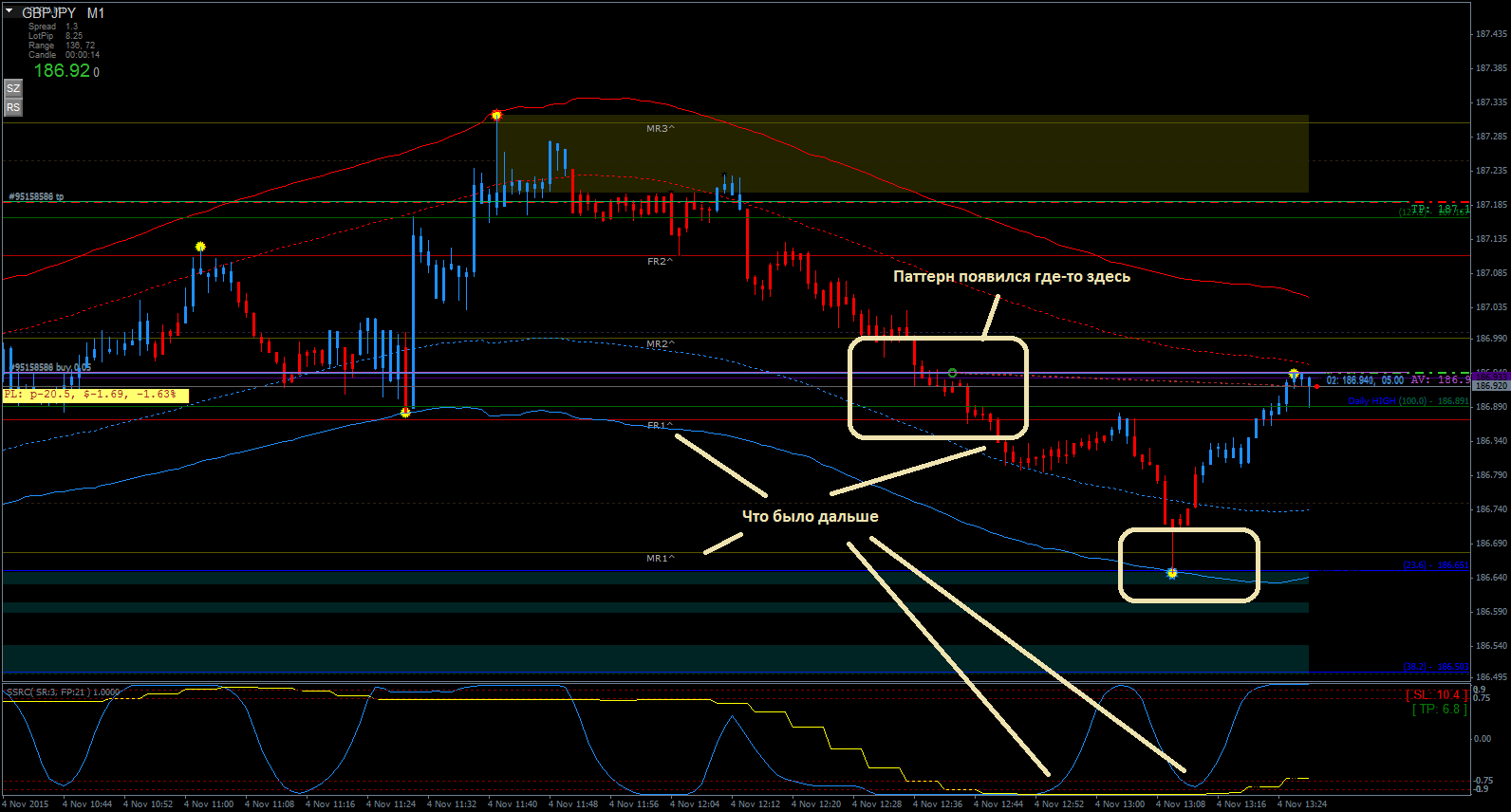Viewport: 1511px width, 812px height.
Task: Select the MR2^ level label
Action: 661,344
